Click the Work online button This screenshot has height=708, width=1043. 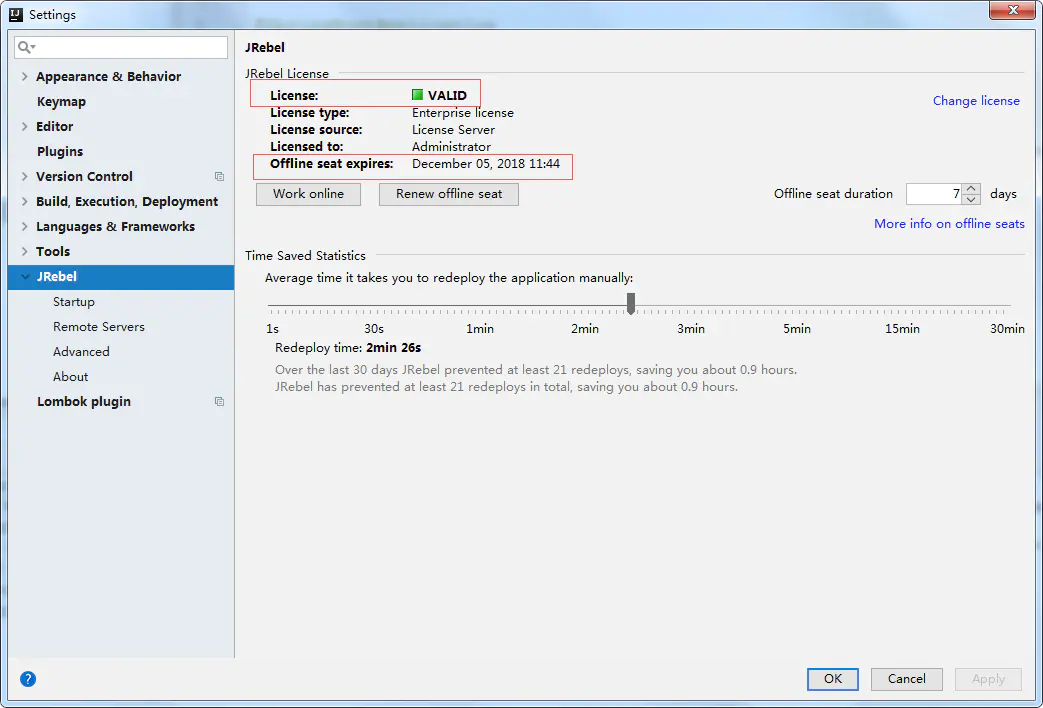pyautogui.click(x=309, y=194)
